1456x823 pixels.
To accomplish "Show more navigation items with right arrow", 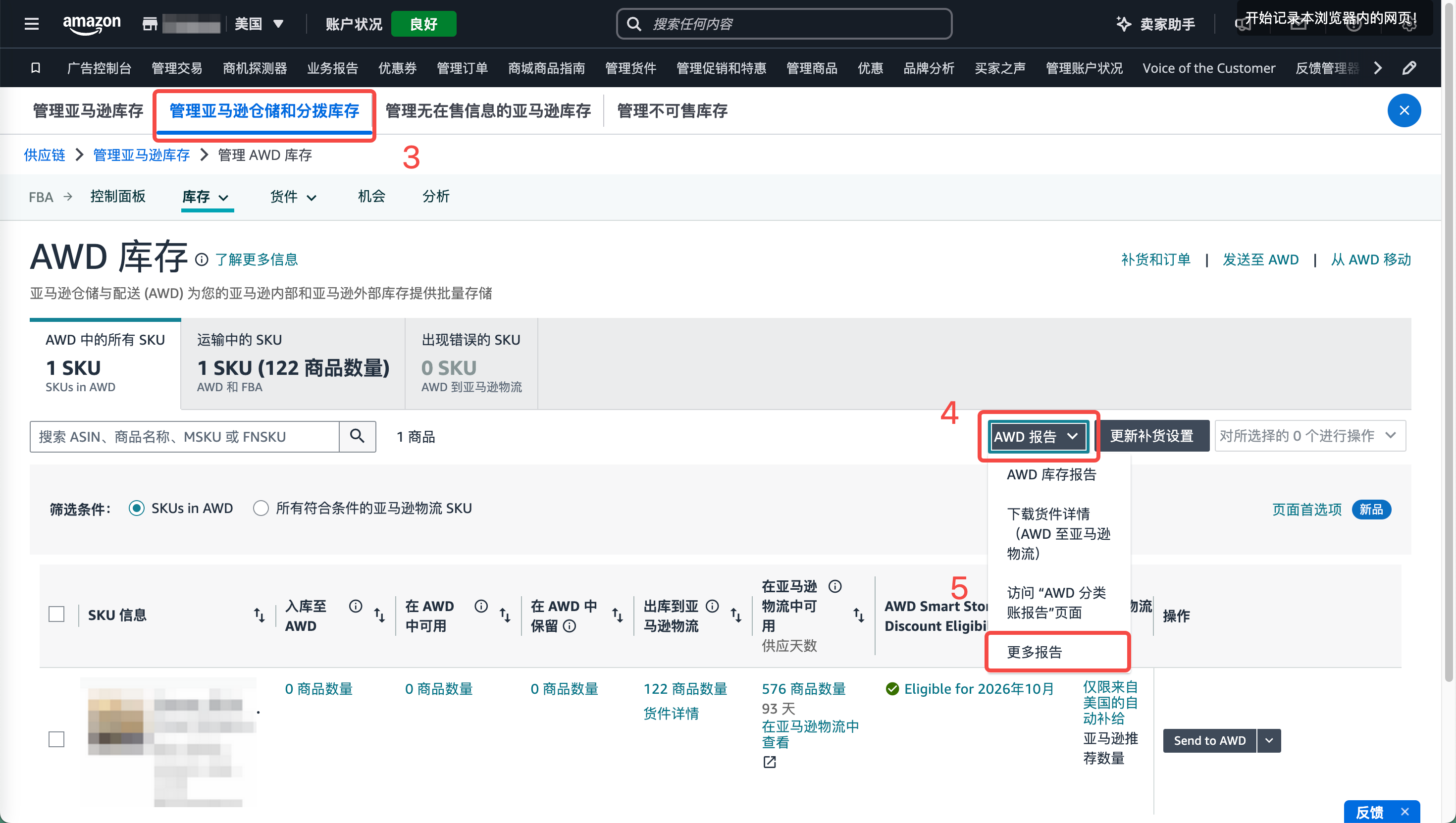I will pyautogui.click(x=1377, y=68).
